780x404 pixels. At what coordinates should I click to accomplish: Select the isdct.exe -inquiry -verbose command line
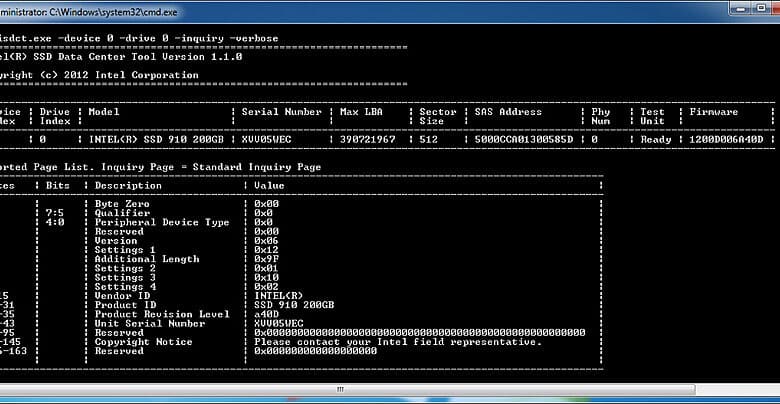tap(139, 38)
